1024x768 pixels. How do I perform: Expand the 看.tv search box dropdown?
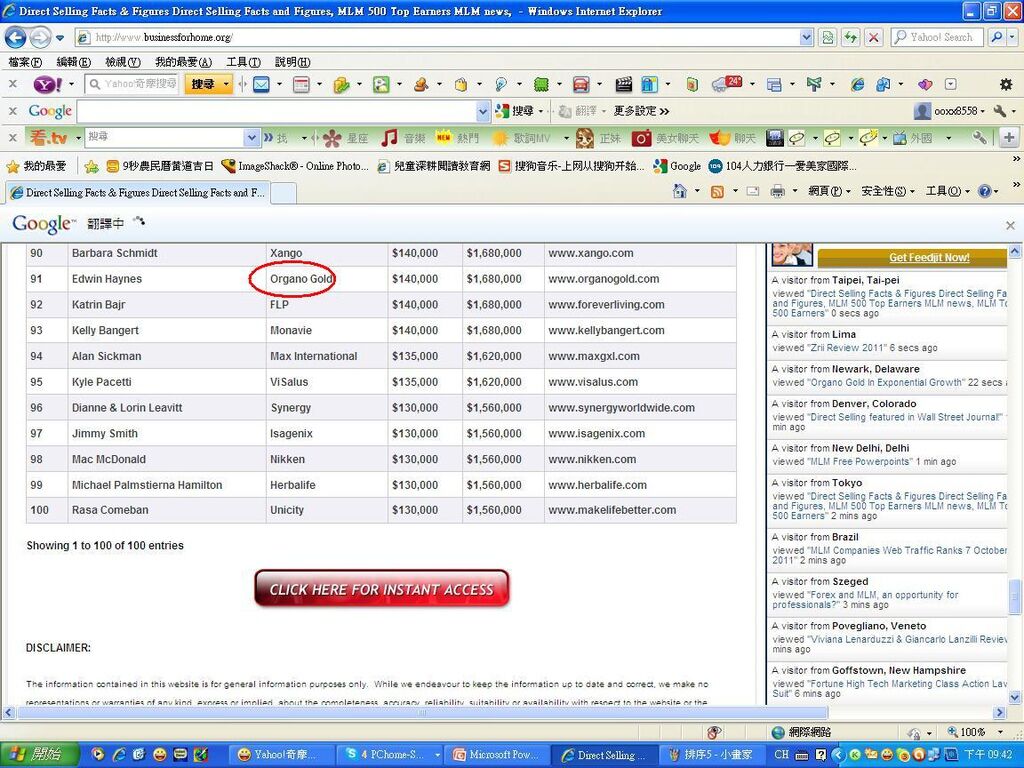click(x=252, y=137)
